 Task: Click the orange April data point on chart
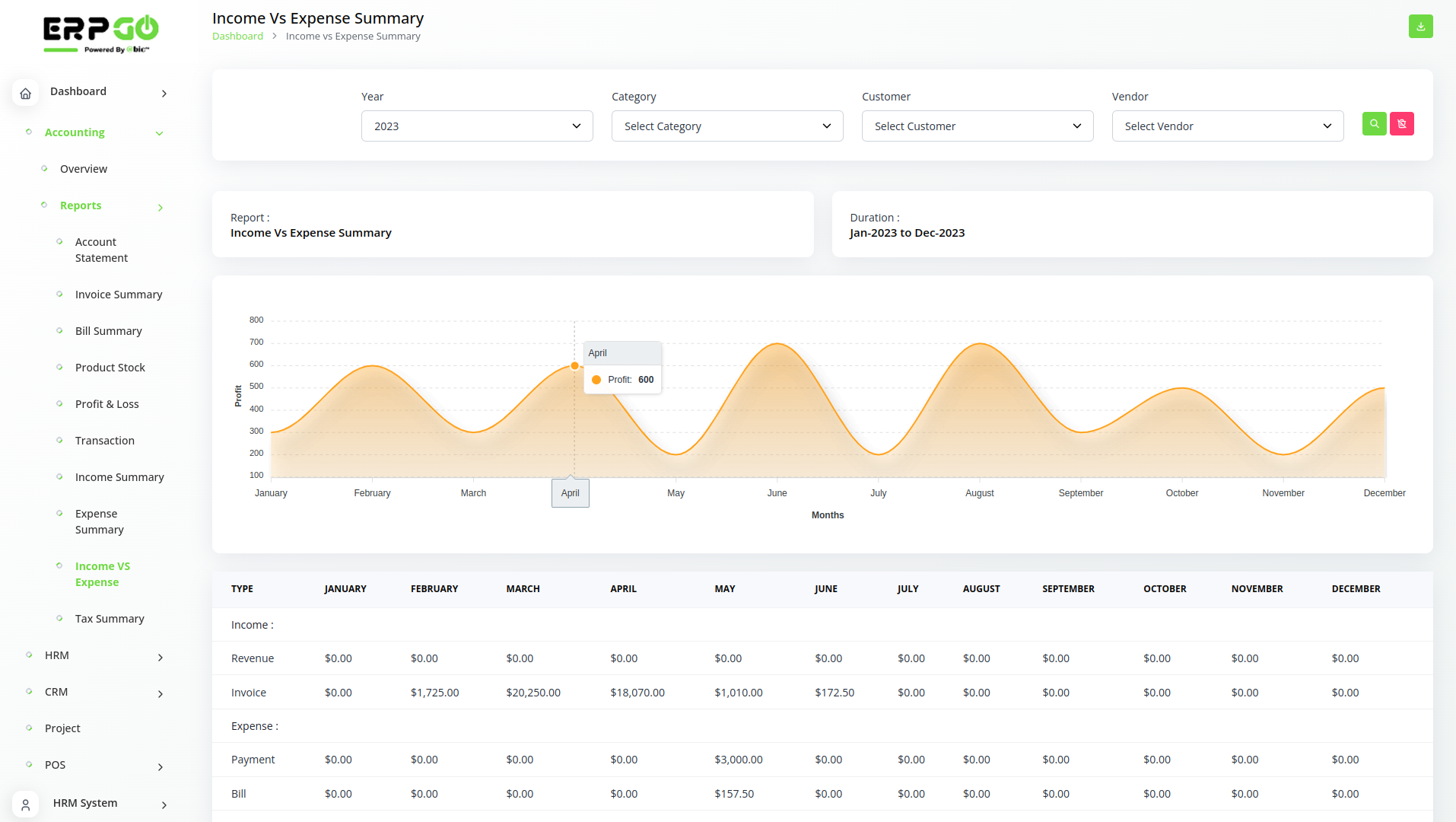point(574,366)
